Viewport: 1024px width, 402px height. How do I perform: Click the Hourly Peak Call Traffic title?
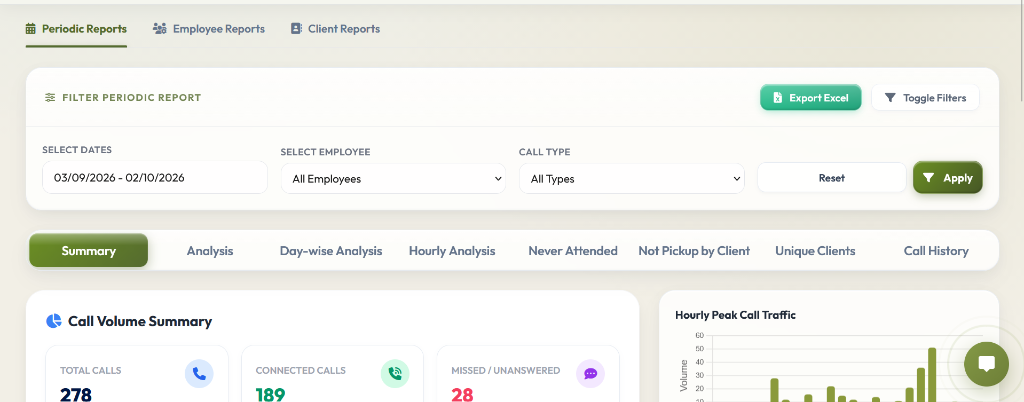pos(735,315)
